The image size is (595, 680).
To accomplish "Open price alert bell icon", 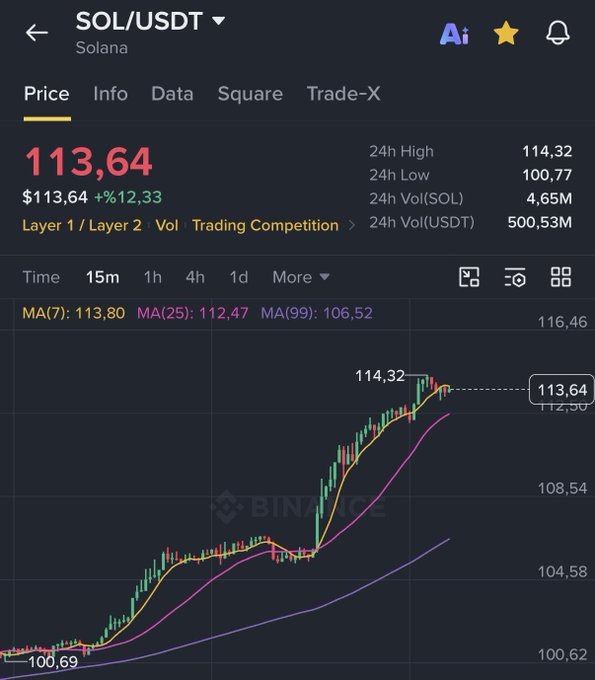I will pos(558,33).
